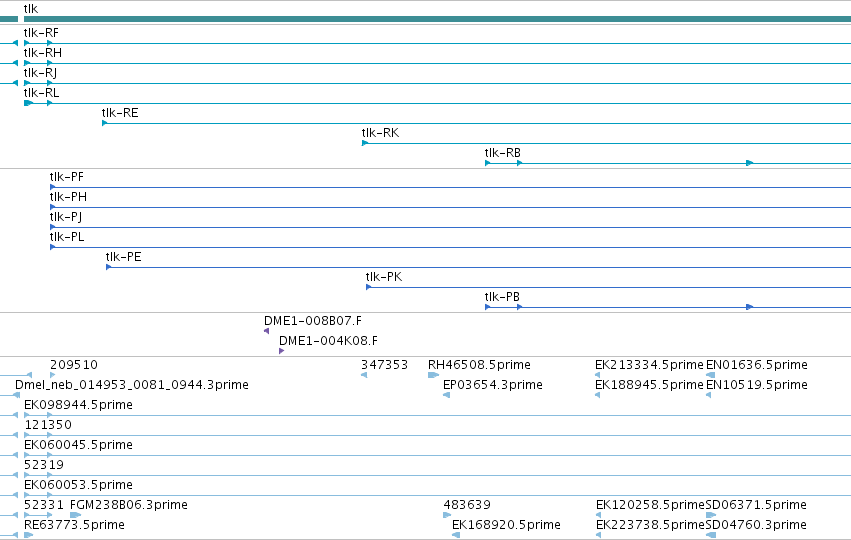Image resolution: width=851 pixels, height=540 pixels.
Task: Select the EK120258.5prime EST label
Action: click(650, 505)
